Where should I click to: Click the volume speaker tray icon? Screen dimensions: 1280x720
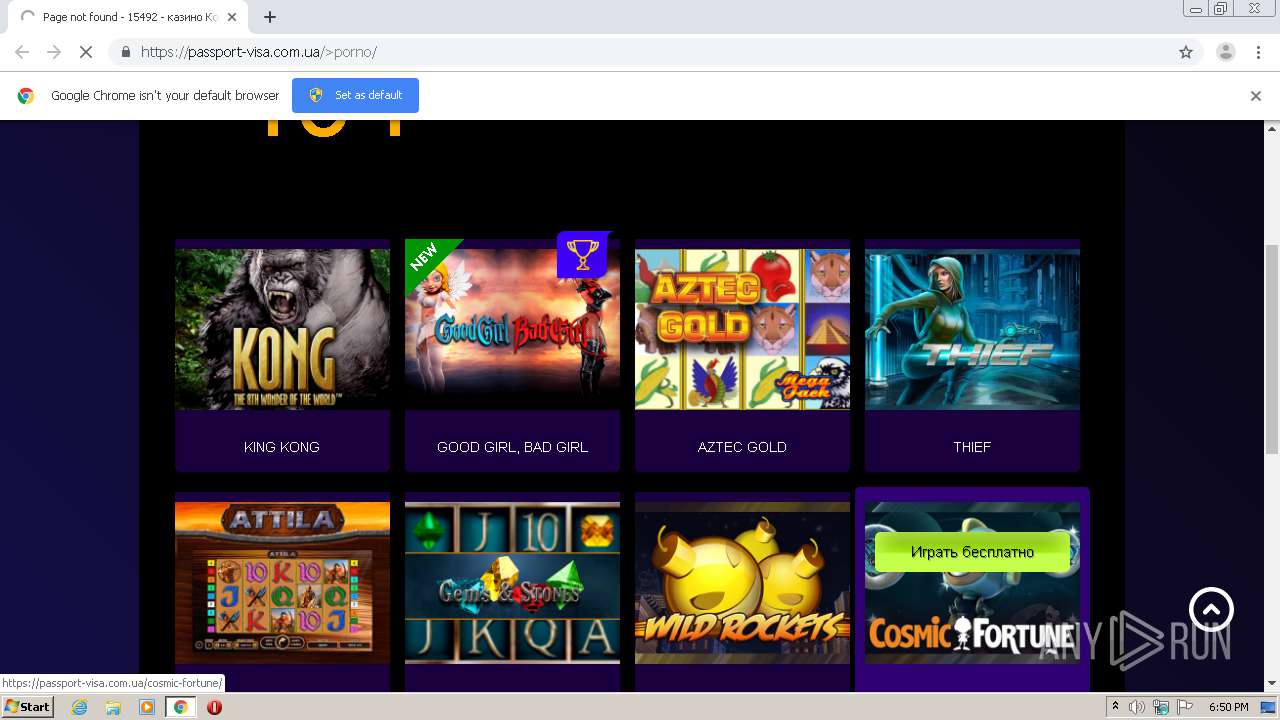point(1137,707)
